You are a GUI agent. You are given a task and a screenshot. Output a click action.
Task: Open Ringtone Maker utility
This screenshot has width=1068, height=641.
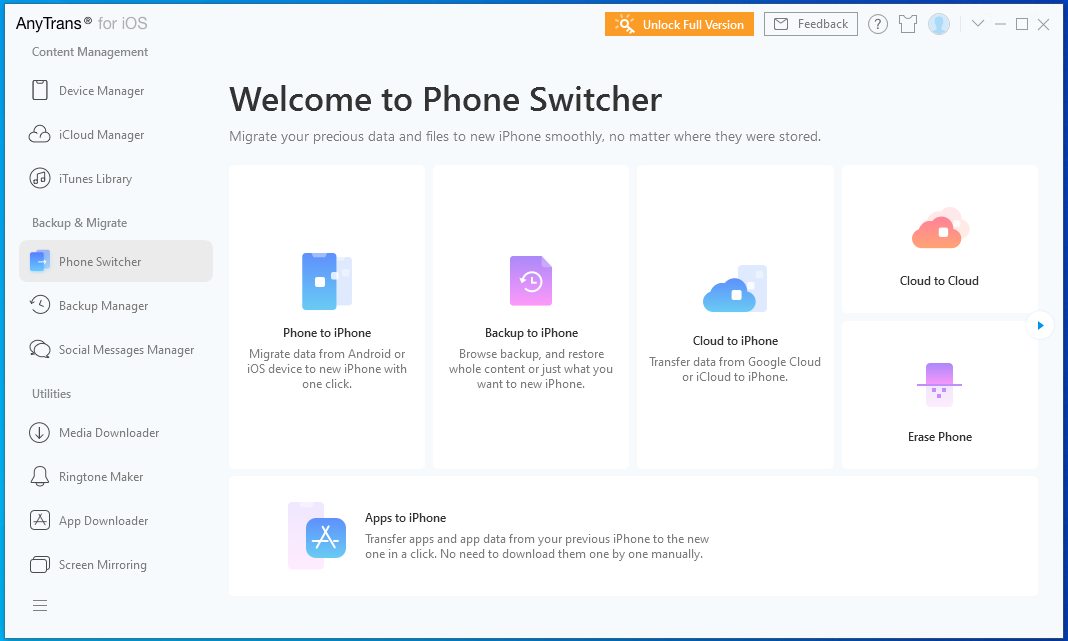pyautogui.click(x=116, y=477)
